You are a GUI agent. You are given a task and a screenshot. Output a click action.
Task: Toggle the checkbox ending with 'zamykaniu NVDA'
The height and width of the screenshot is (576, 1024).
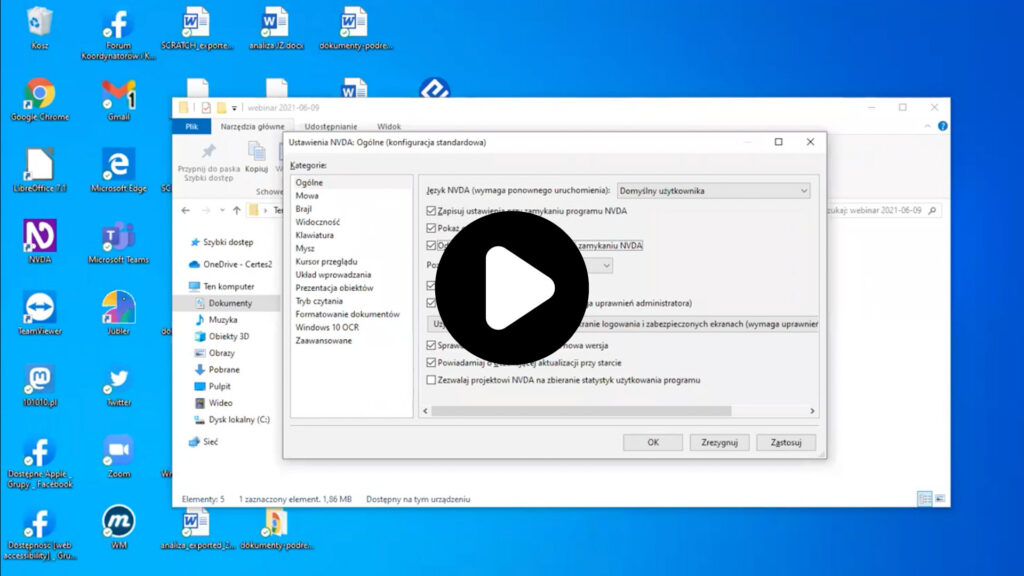click(x=431, y=246)
